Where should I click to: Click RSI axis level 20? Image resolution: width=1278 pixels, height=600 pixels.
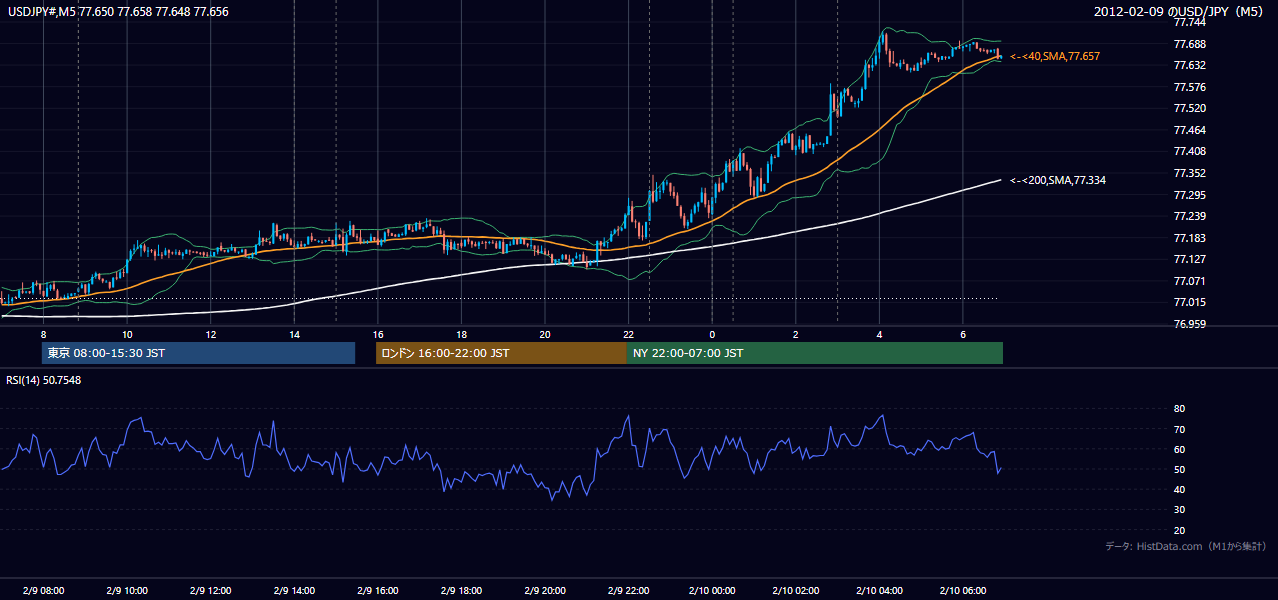tap(1179, 530)
